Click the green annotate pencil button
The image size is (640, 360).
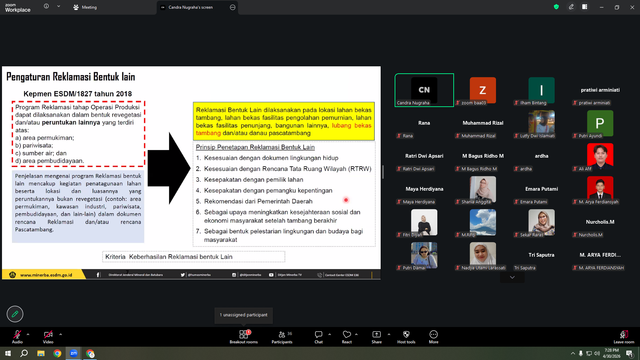pyautogui.click(x=15, y=314)
